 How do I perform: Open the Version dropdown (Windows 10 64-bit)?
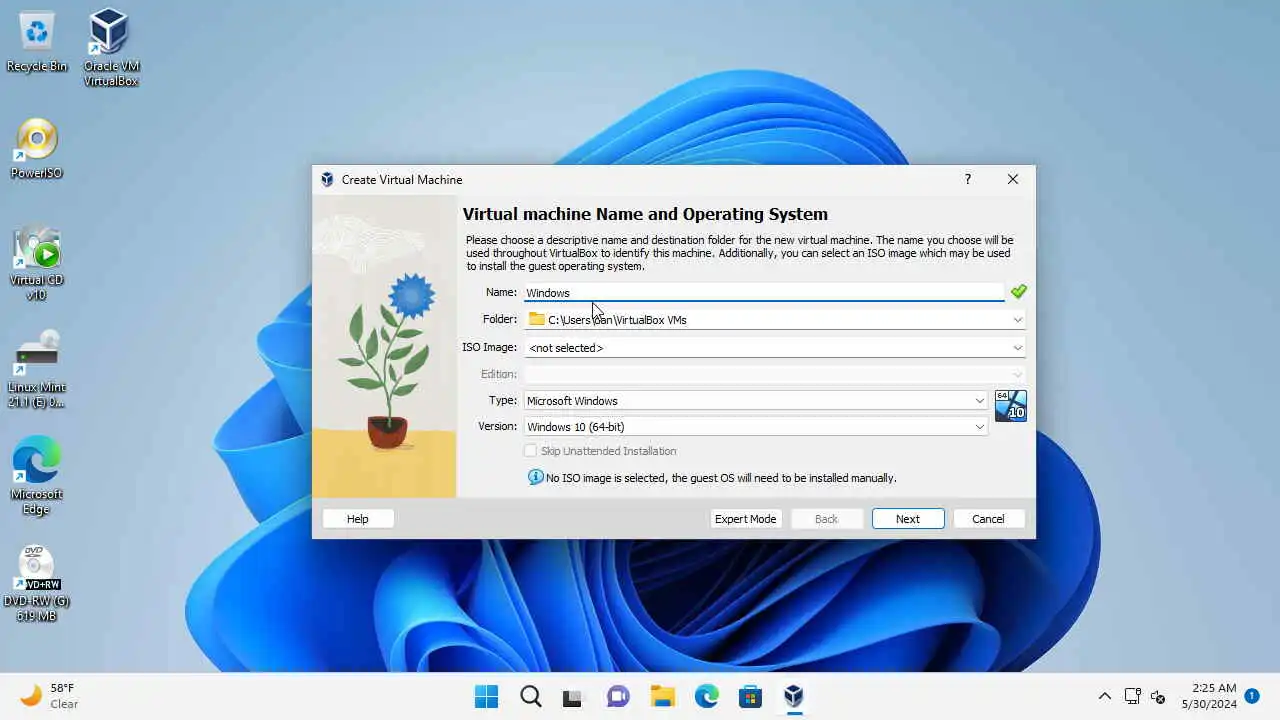tap(756, 426)
